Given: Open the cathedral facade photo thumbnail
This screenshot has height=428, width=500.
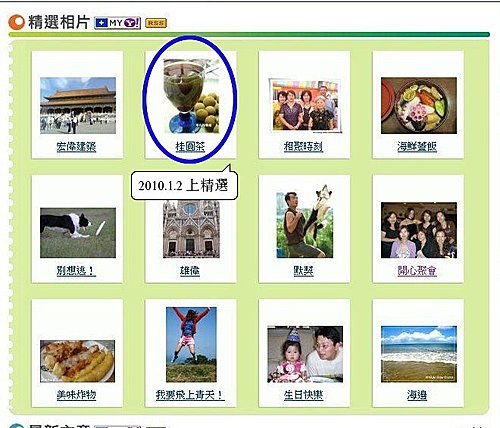Looking at the screenshot, I should 191,229.
